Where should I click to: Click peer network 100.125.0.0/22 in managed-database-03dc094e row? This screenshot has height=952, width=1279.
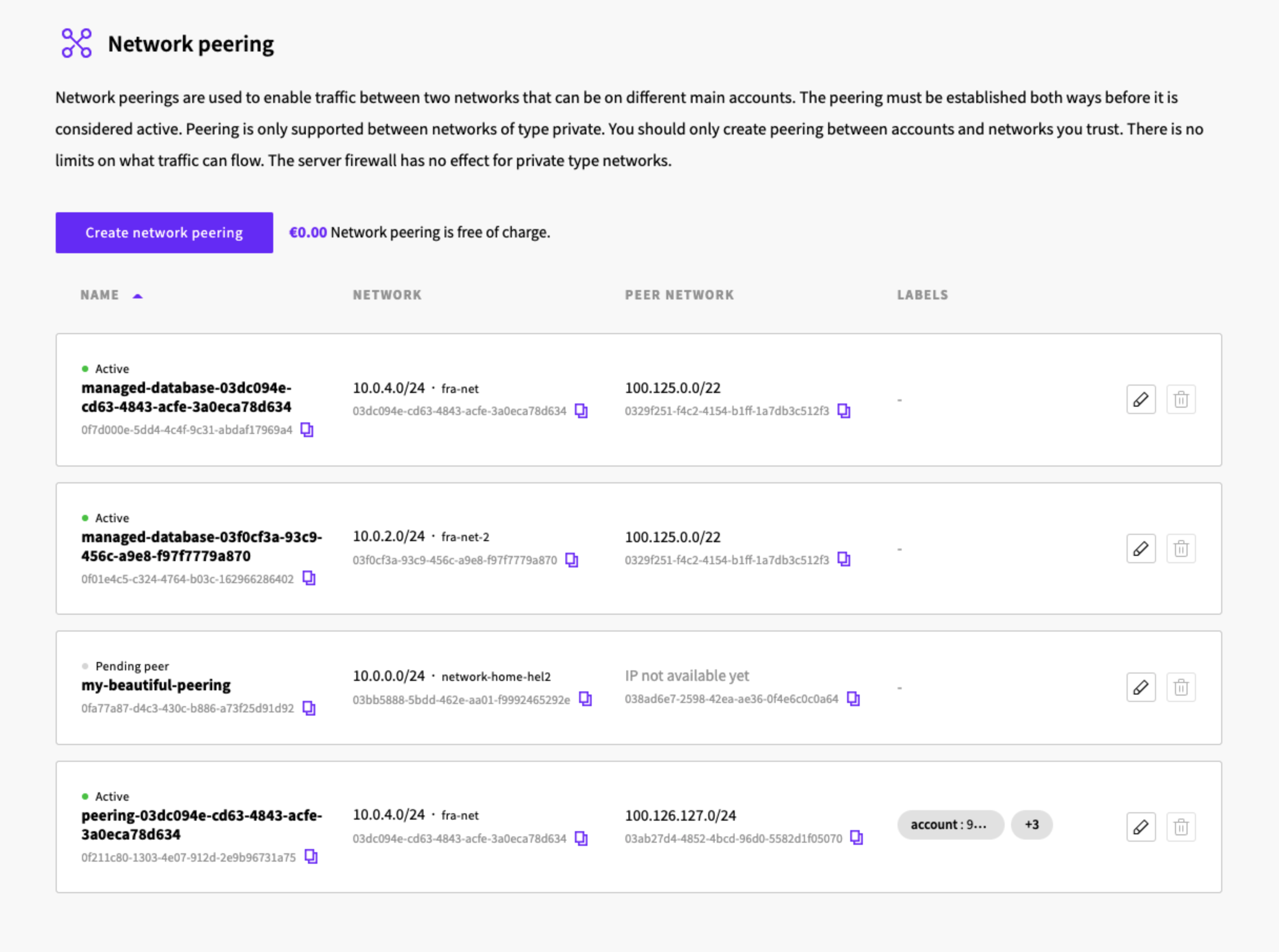673,388
